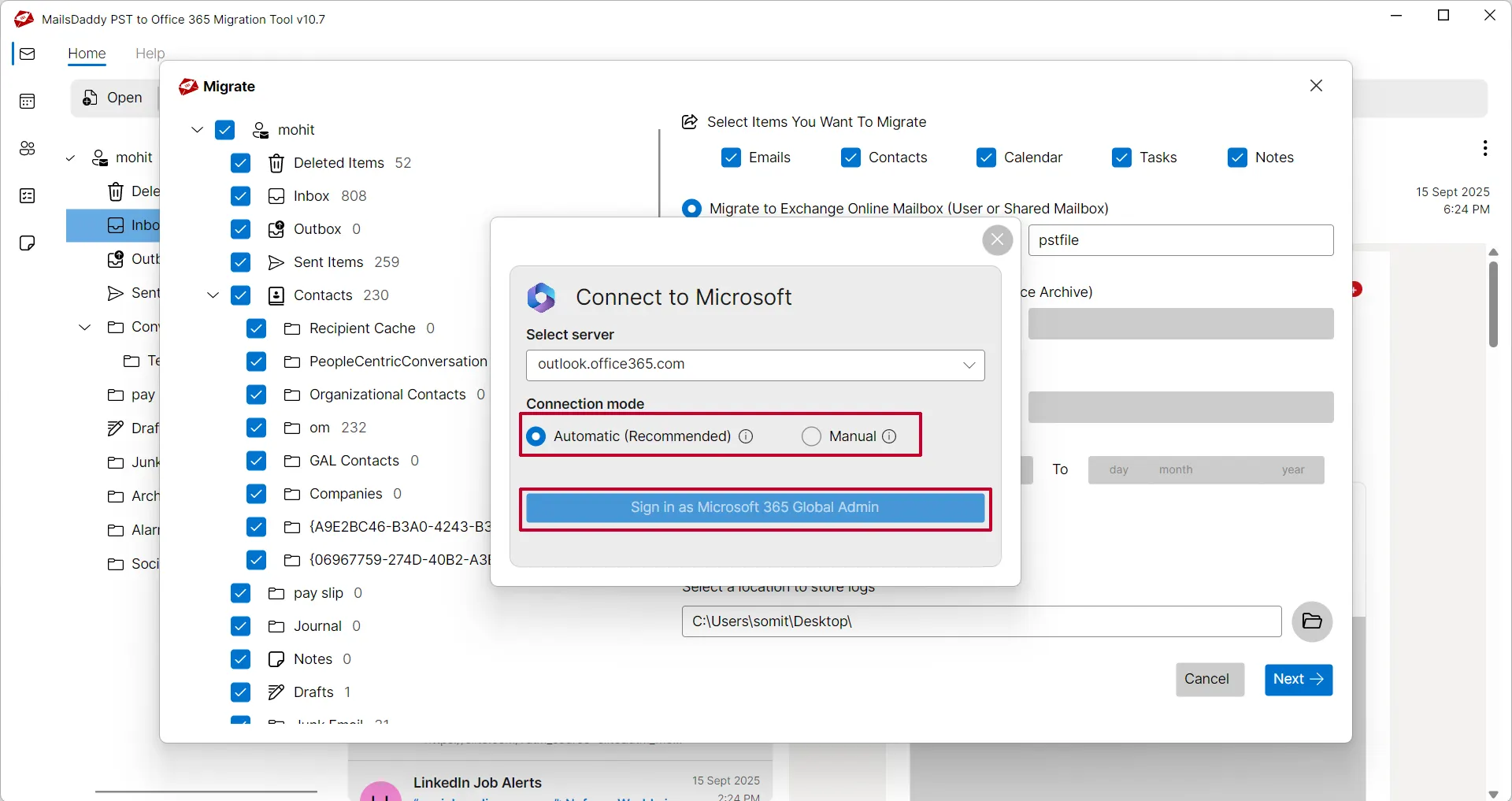The height and width of the screenshot is (801, 1512).
Task: Click the Automatic mode info icon
Action: coord(746,436)
